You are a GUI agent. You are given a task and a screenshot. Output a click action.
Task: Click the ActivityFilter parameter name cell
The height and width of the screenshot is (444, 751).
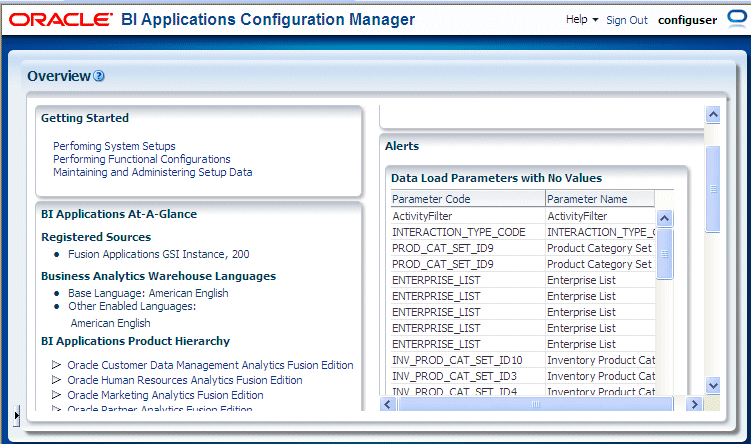click(x=600, y=216)
